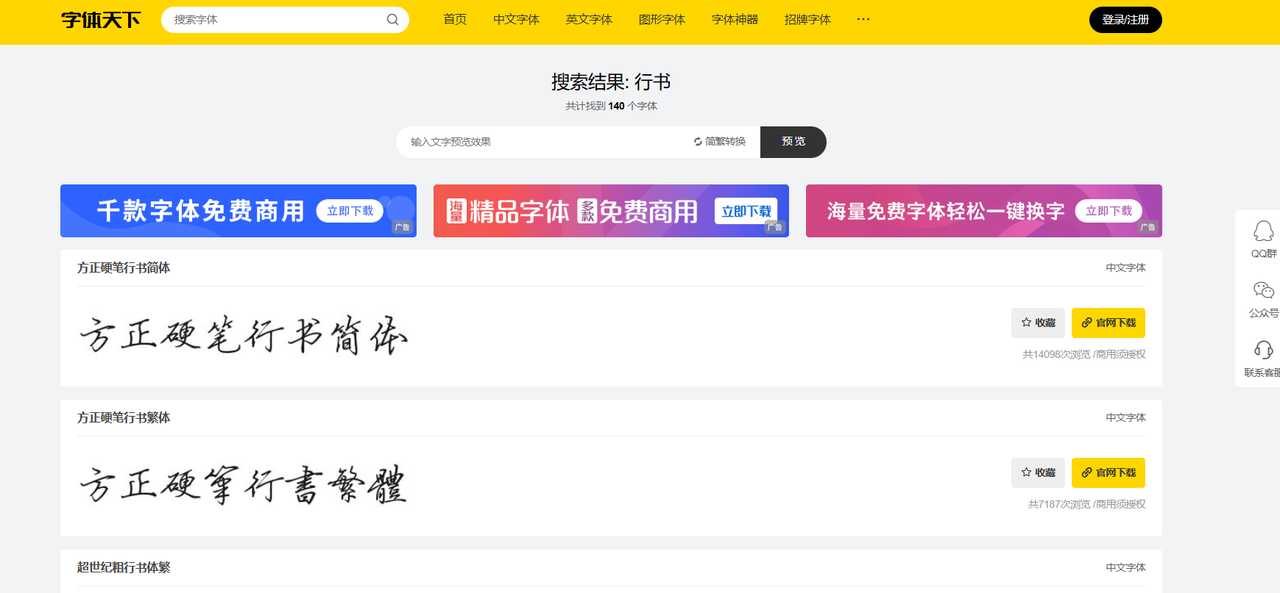Open the 超世纪粗行书体繁 font title link
Screen dimensions: 1280x593
(x=124, y=567)
